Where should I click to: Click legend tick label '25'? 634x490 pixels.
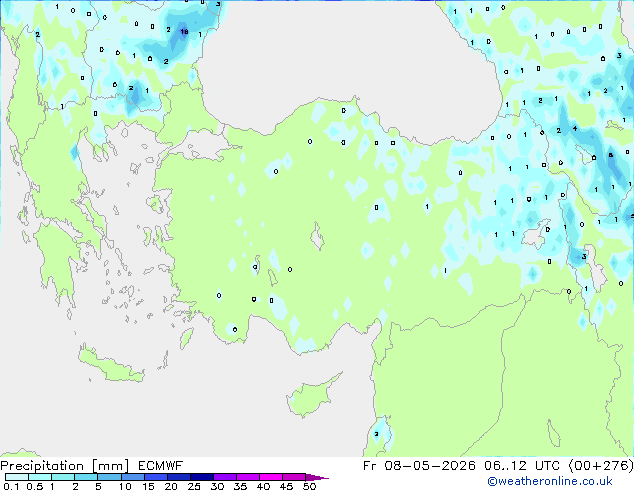[194, 486]
